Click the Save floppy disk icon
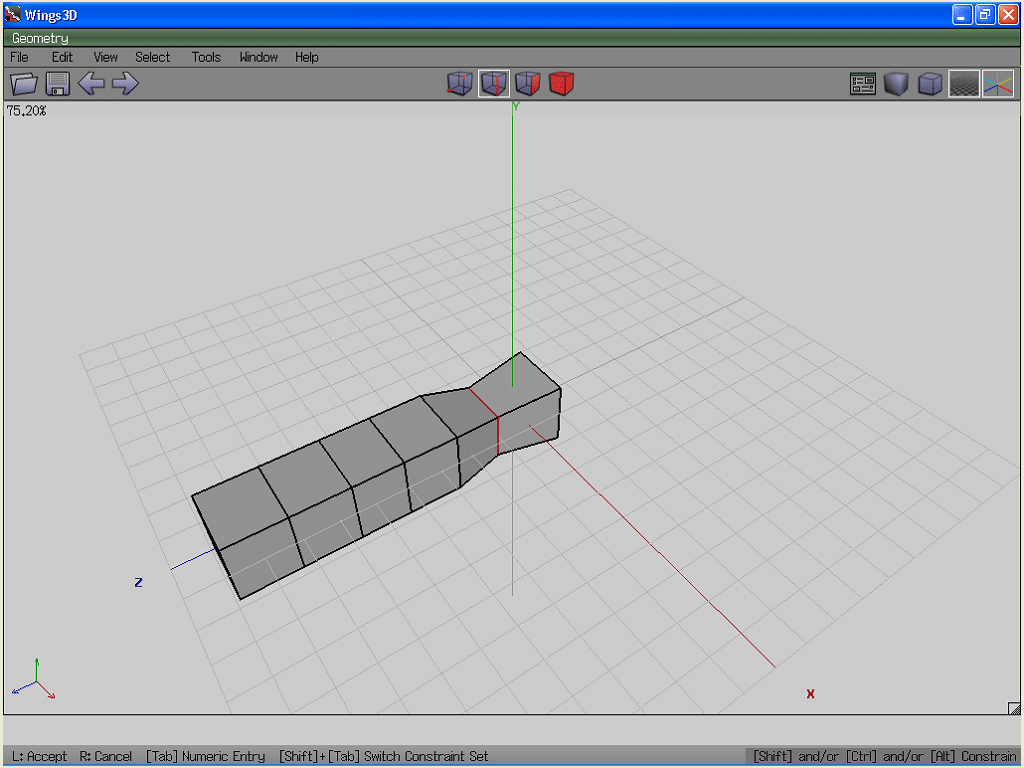 (57, 84)
